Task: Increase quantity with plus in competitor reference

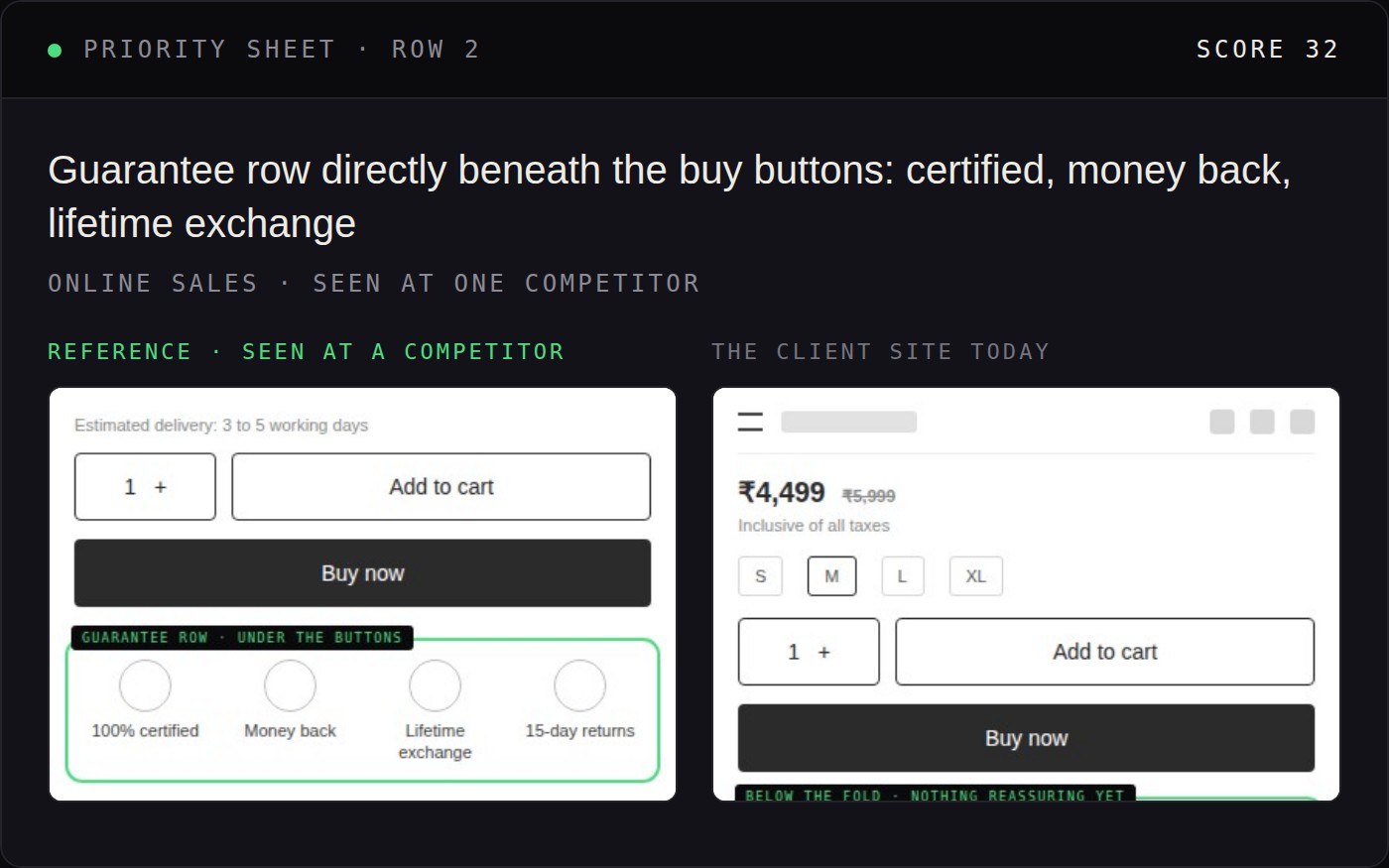Action: click(x=161, y=487)
